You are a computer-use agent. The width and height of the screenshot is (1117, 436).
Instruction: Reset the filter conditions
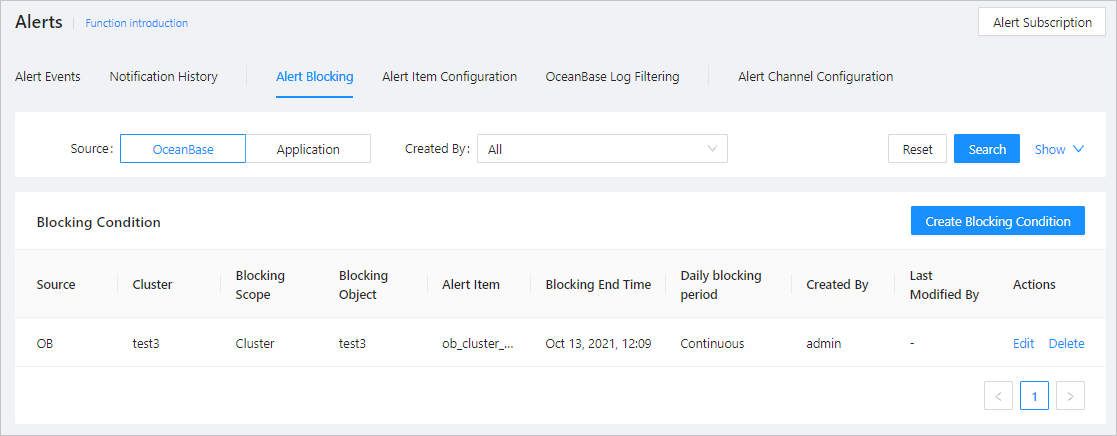[917, 149]
